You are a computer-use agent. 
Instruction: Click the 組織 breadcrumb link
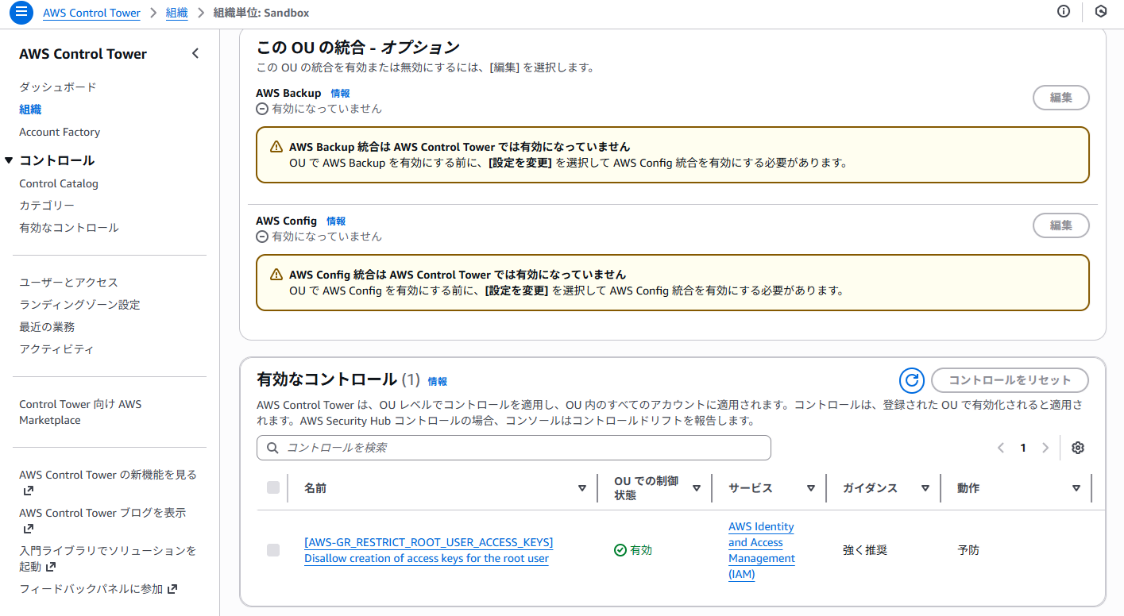tap(176, 13)
